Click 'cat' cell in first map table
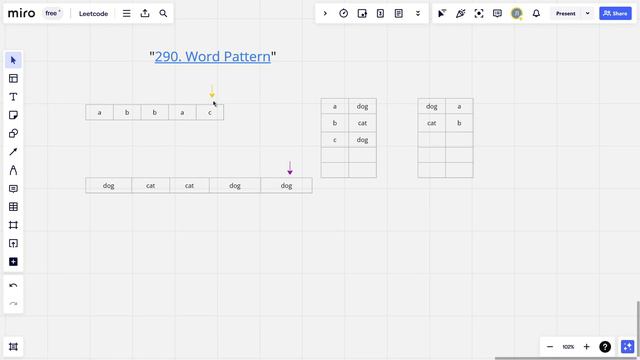The width and height of the screenshot is (640, 360). tap(362, 123)
